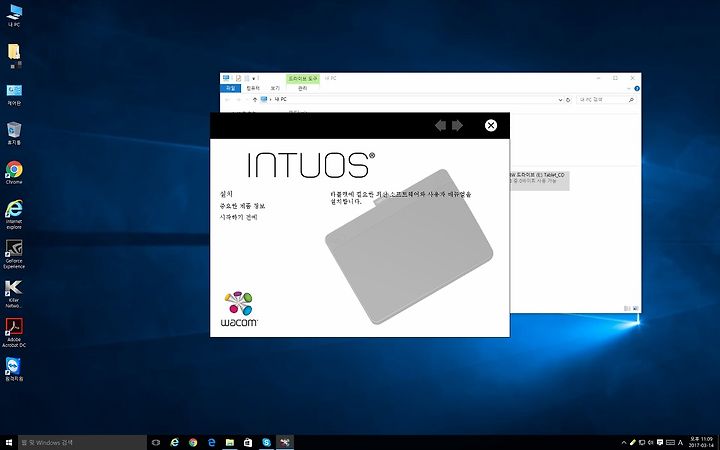The height and width of the screenshot is (450, 720).
Task: Open the Internet Explorer desktop shortcut
Action: click(14, 214)
